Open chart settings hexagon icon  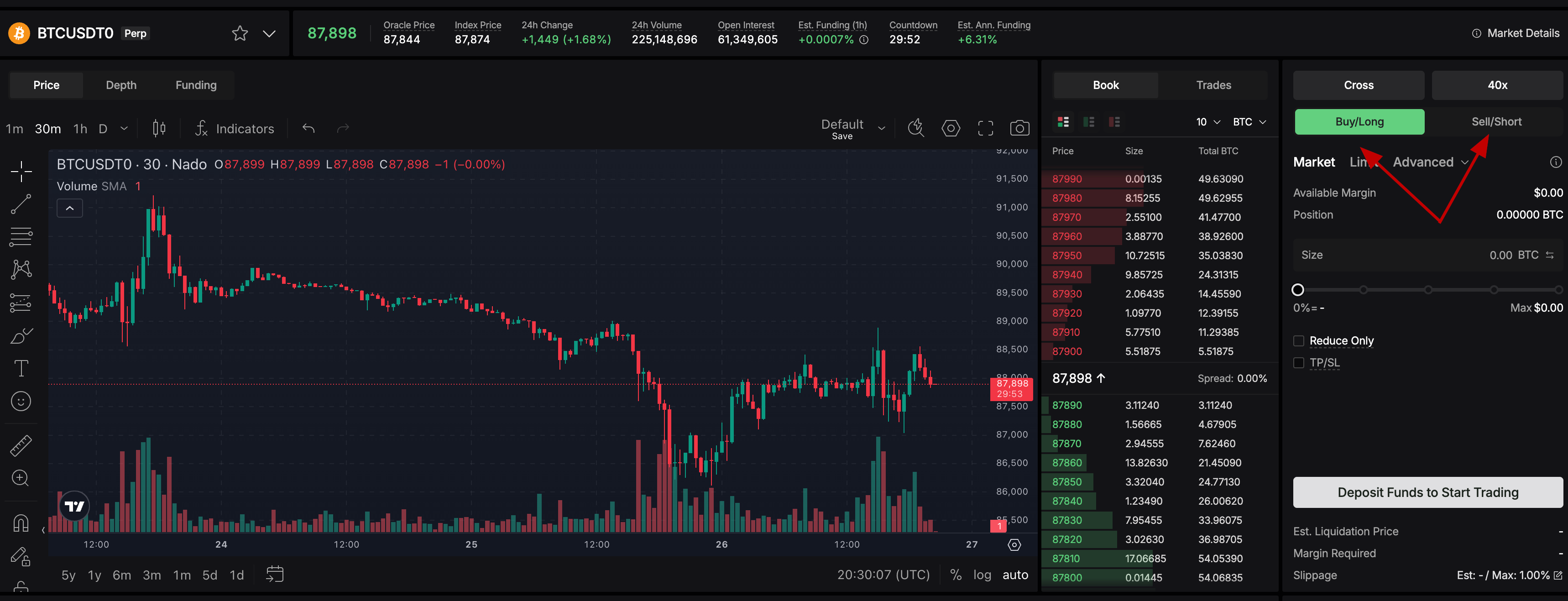[x=950, y=128]
